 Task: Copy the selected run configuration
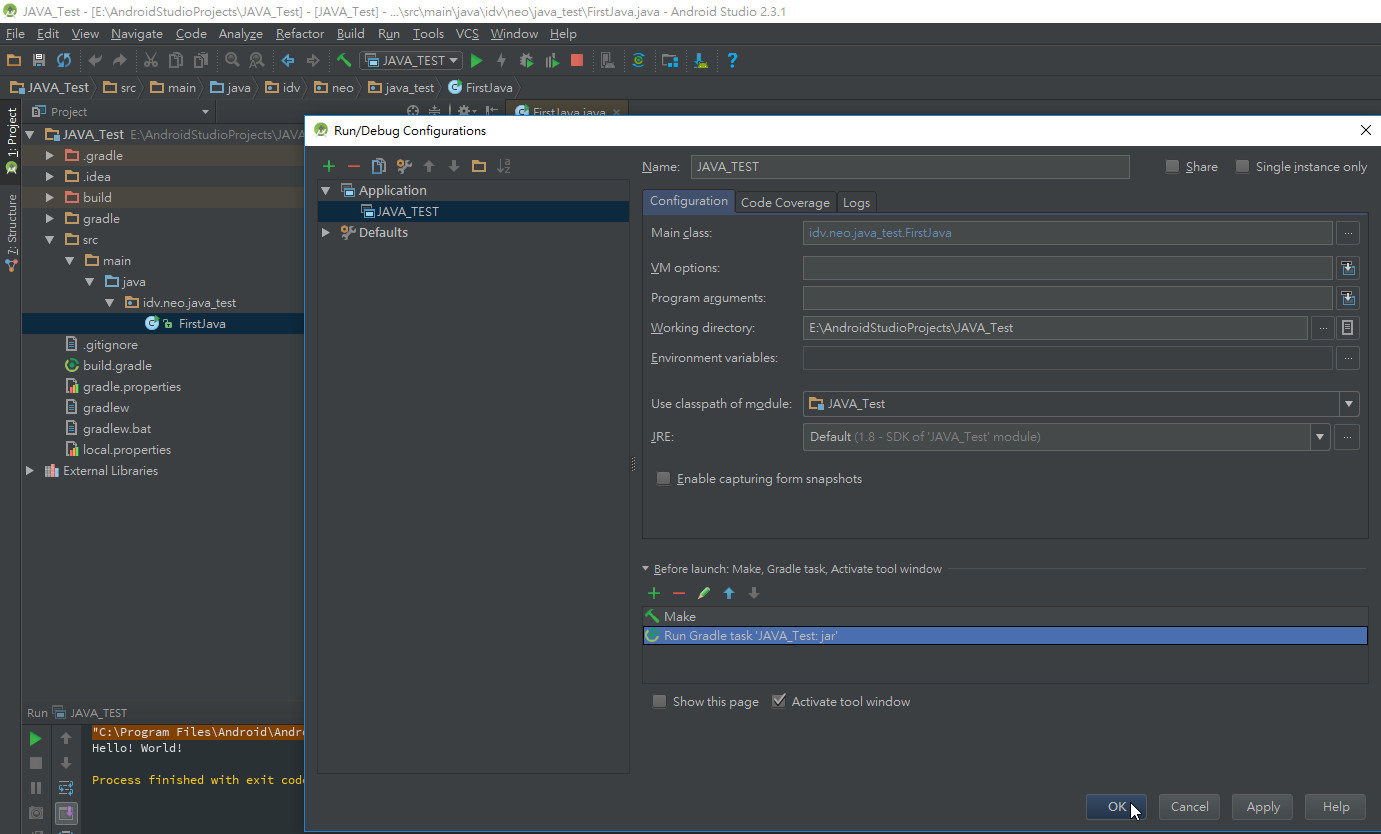(379, 166)
